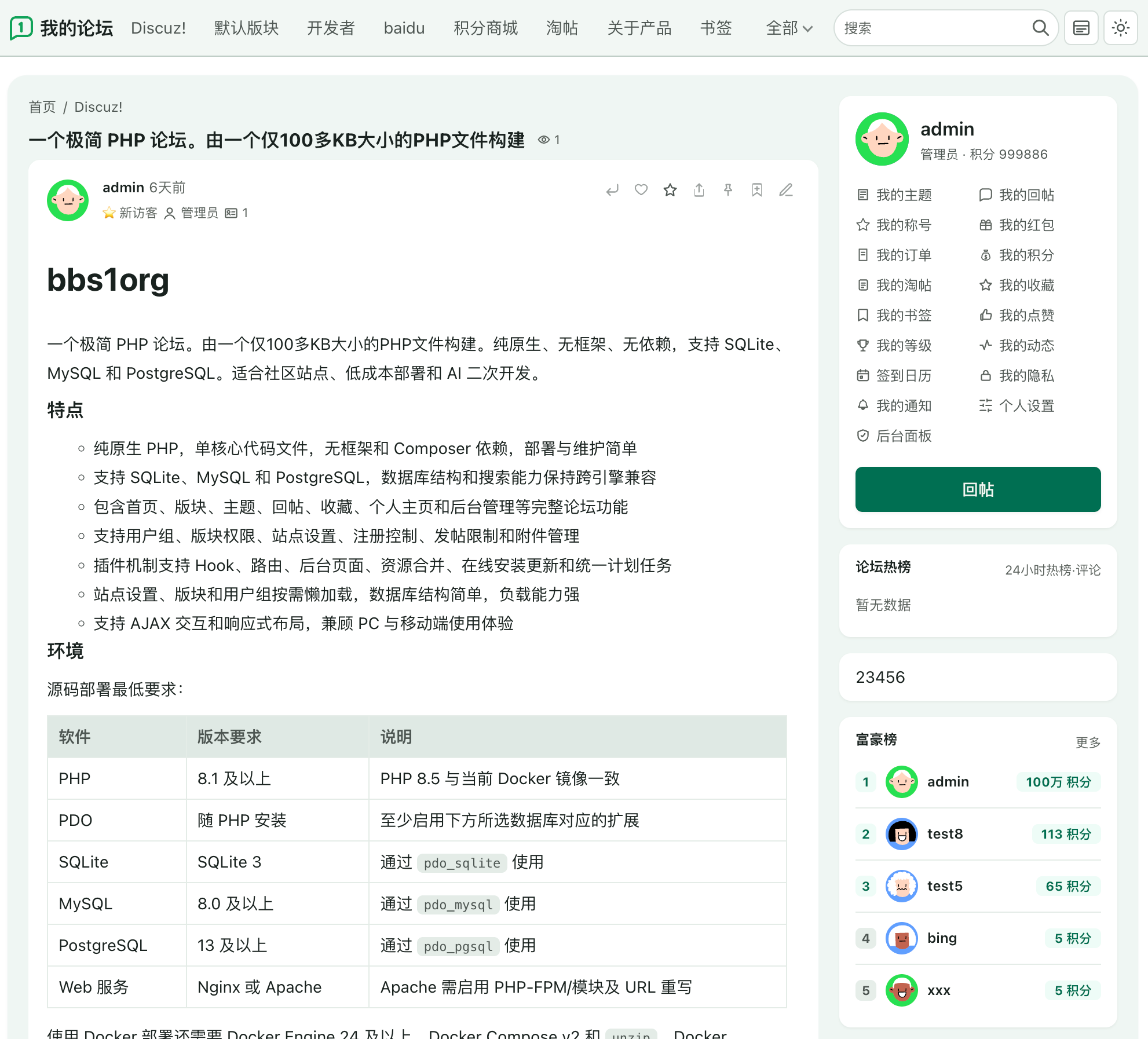Open 我的积分 in the user panel
The height and width of the screenshot is (1039, 1148).
1017,255
